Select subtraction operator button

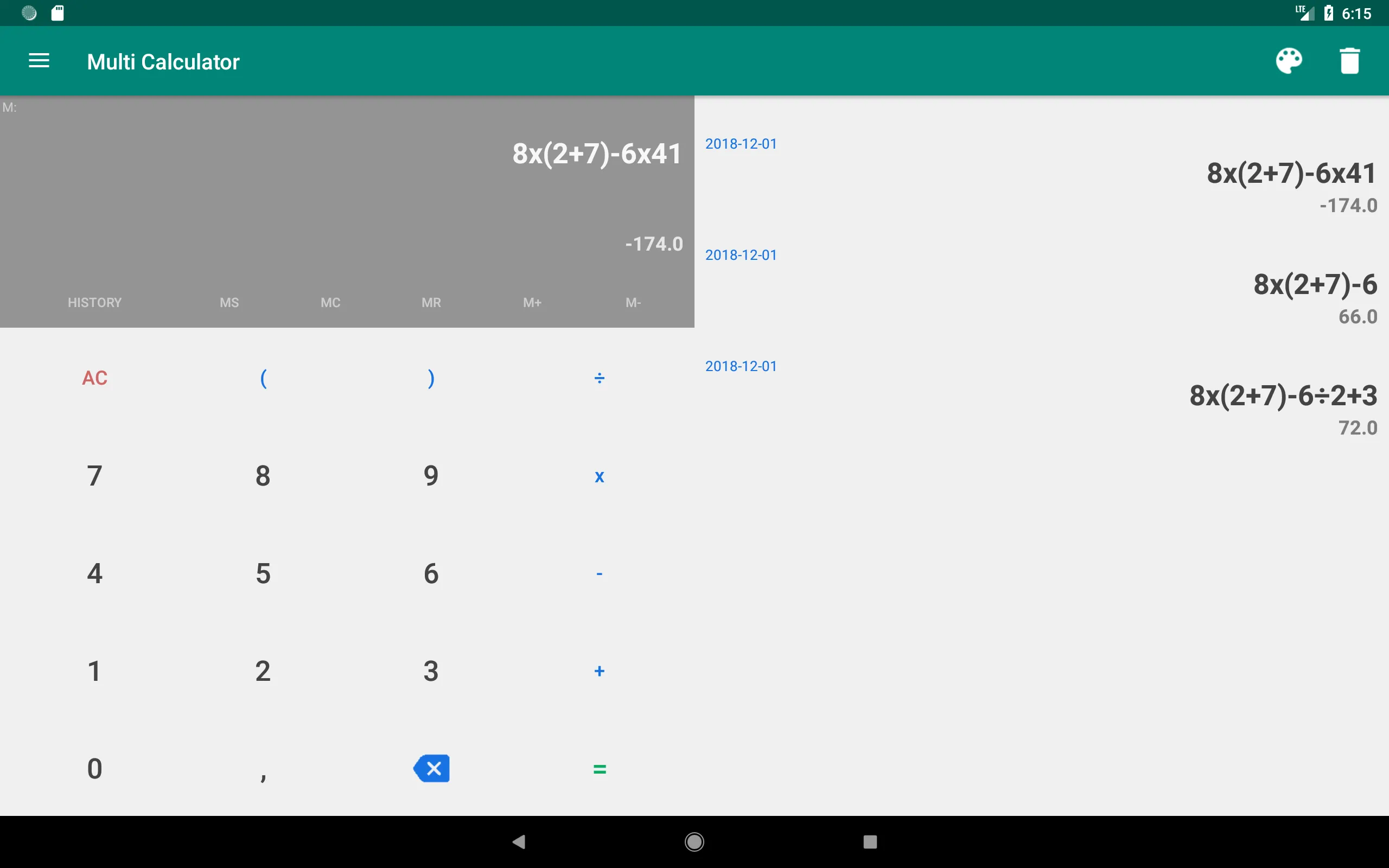coord(598,573)
